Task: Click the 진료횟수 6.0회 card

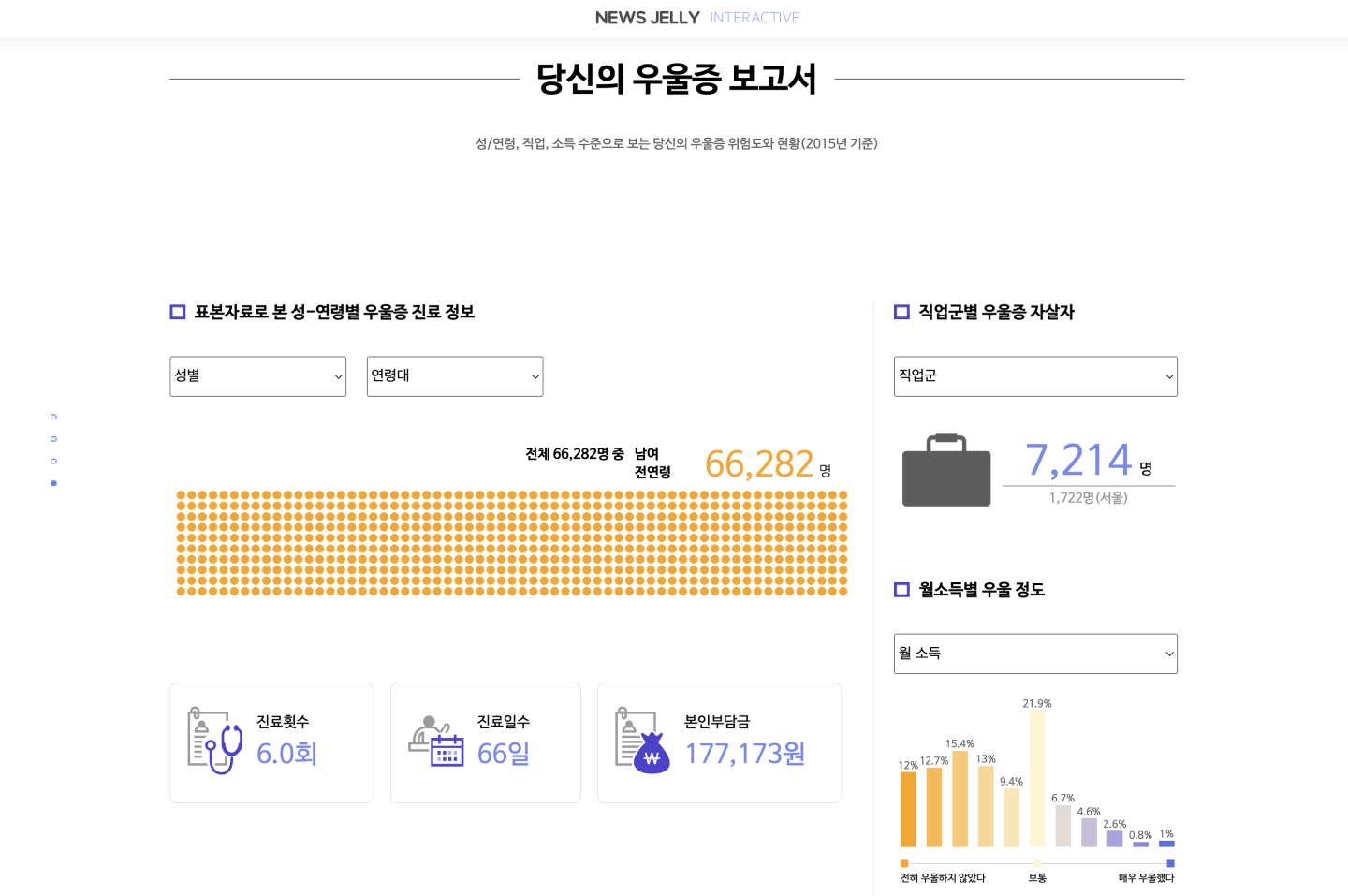Action: (x=271, y=742)
